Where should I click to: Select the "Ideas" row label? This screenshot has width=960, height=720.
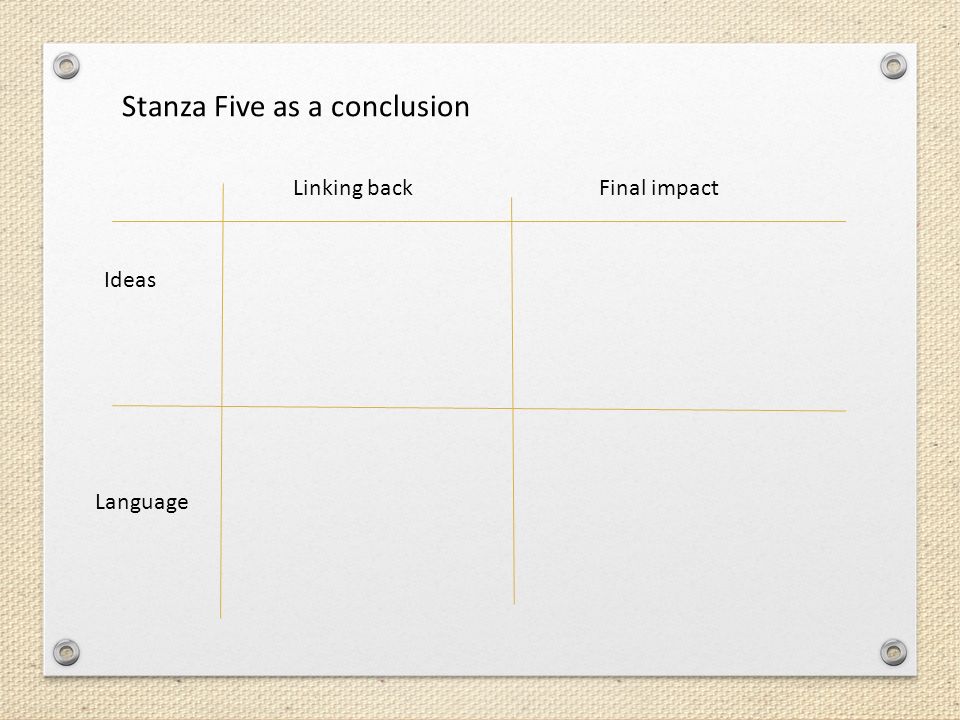click(x=130, y=280)
